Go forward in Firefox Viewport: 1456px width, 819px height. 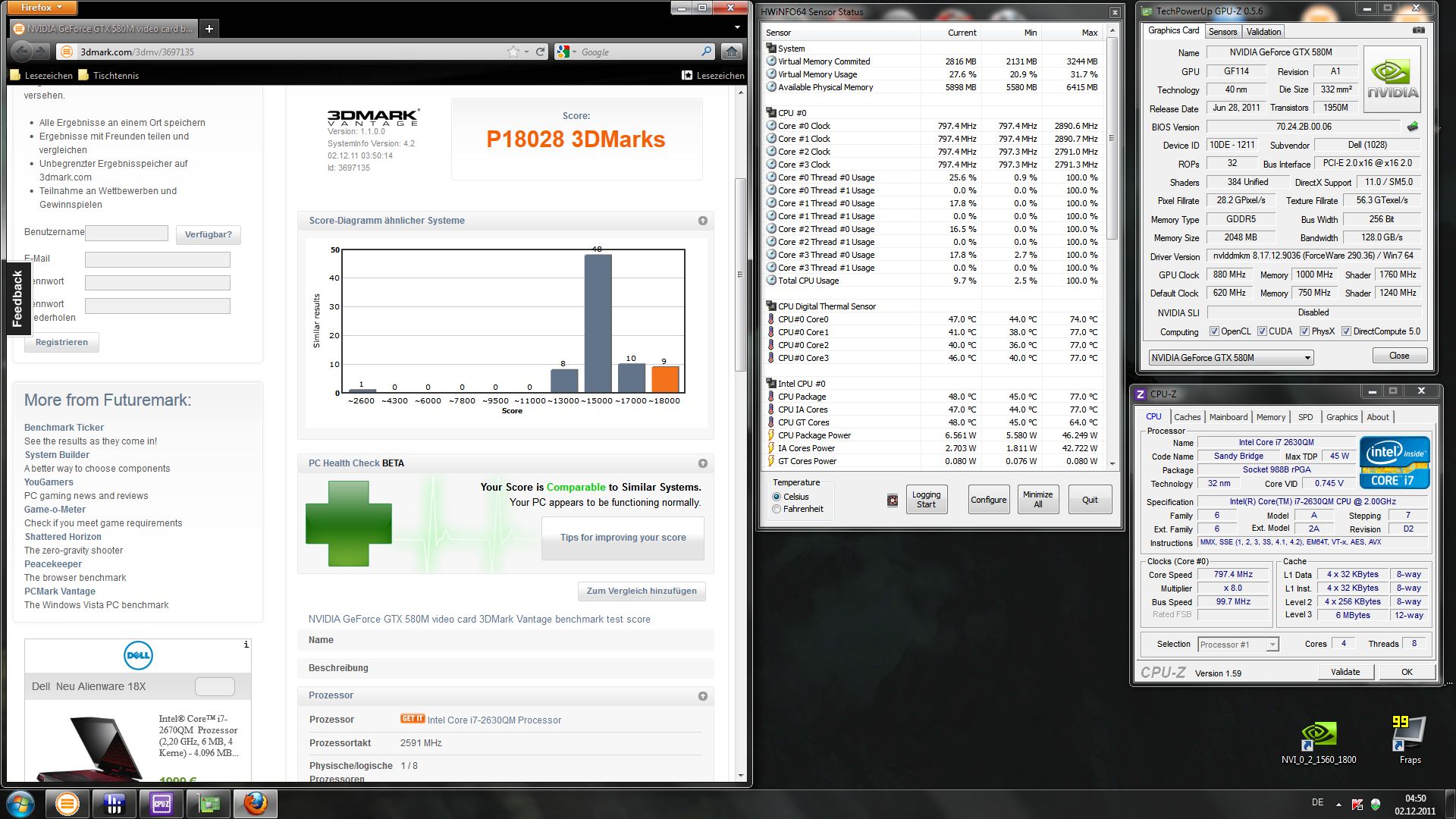pos(42,52)
